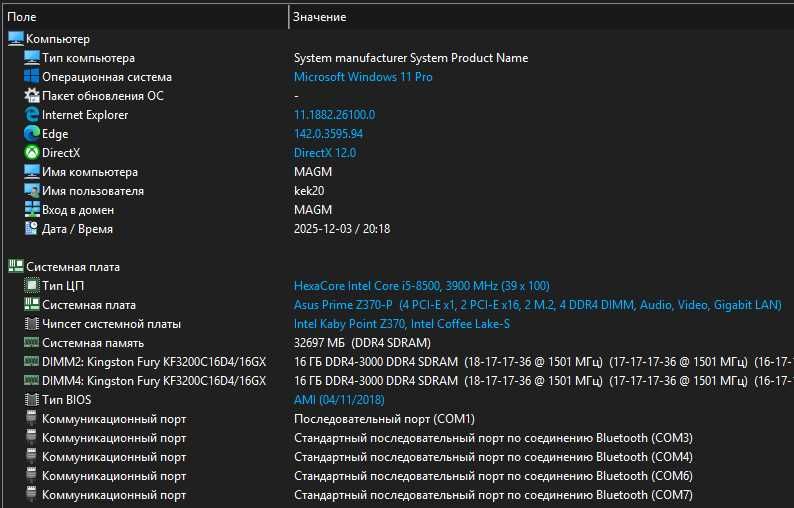This screenshot has height=508, width=794.
Task: Click the port icon for Bluetooth COM7 row
Action: click(x=31, y=495)
